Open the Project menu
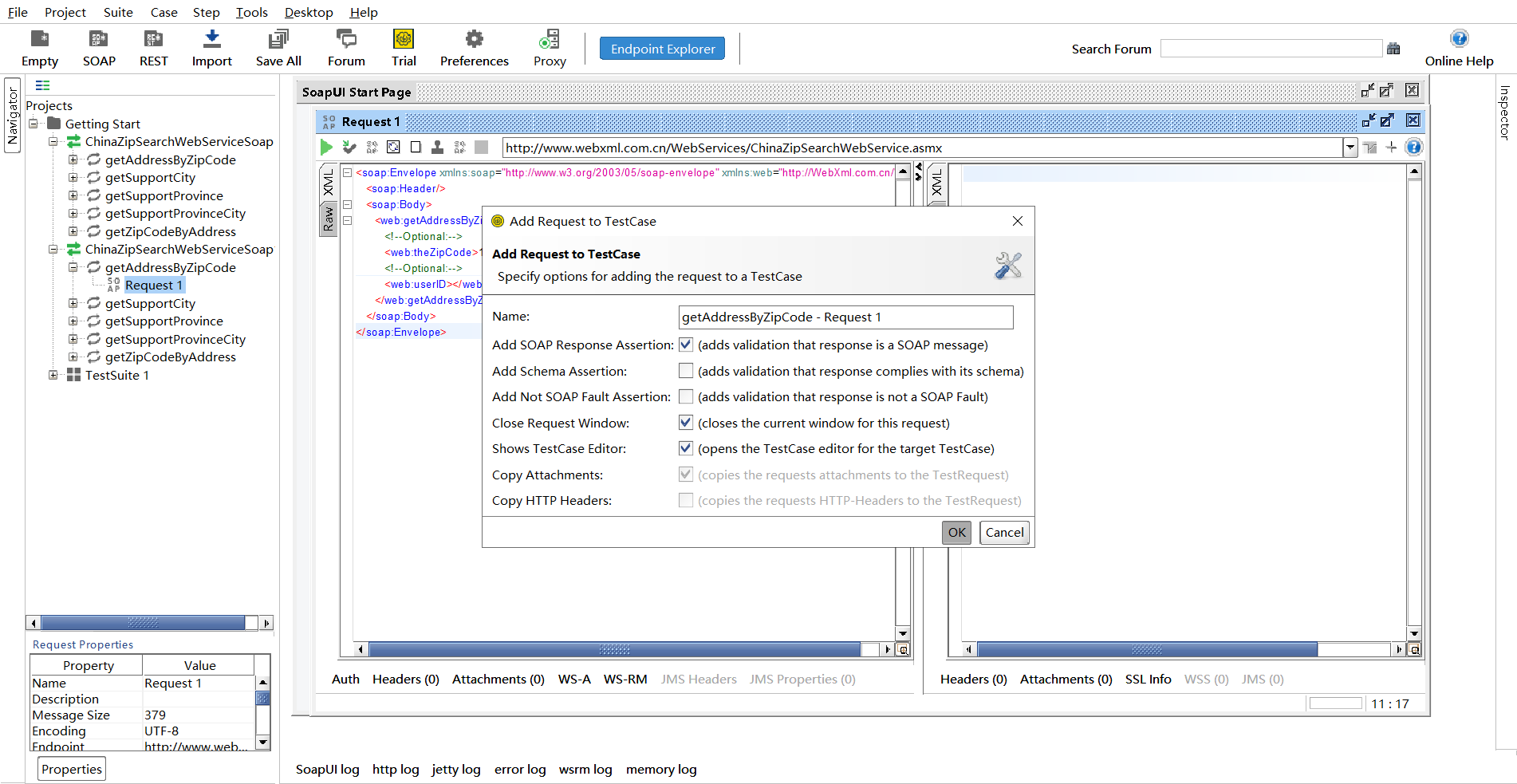 pos(65,12)
